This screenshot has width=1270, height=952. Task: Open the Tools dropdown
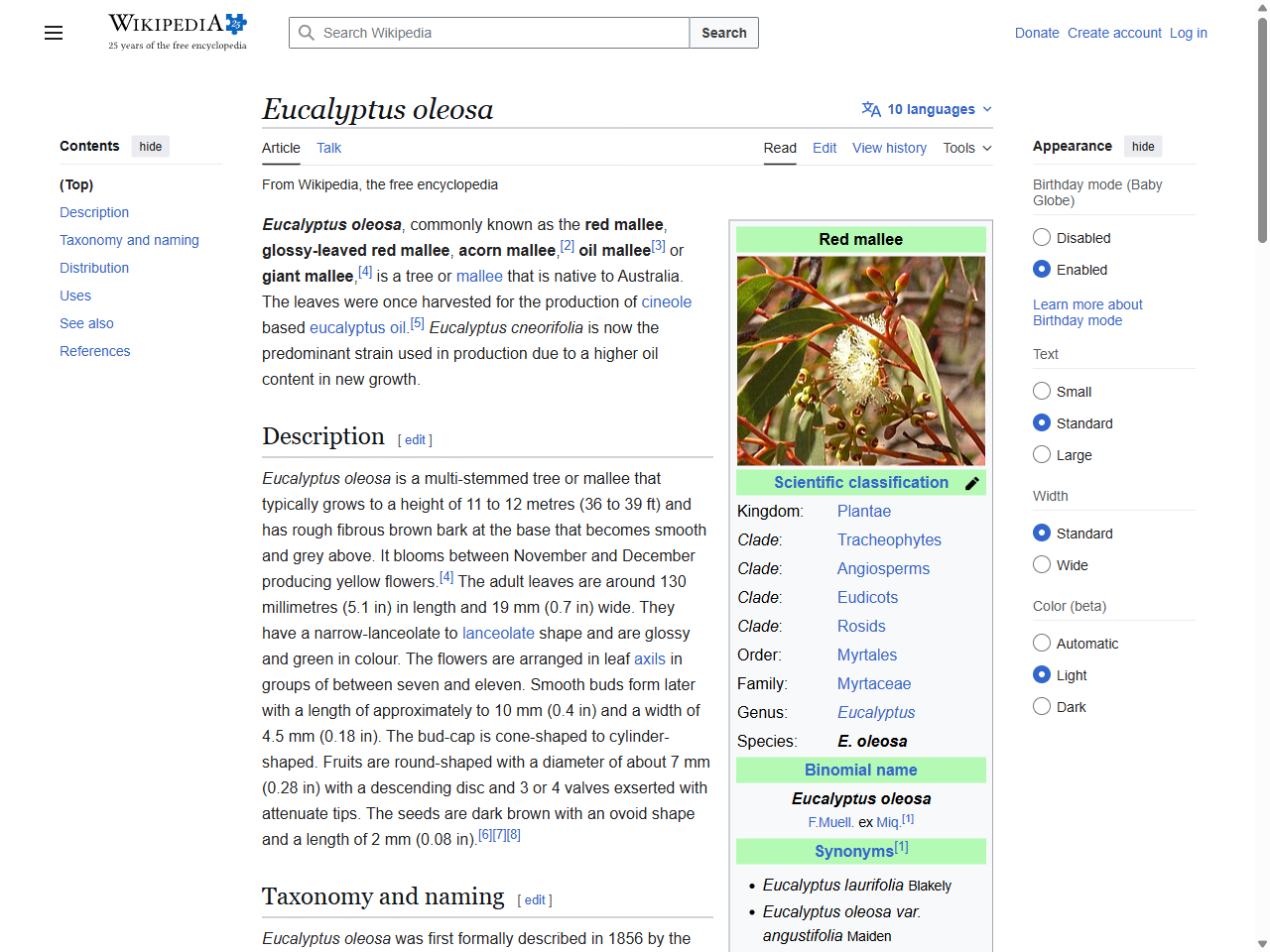point(966,148)
